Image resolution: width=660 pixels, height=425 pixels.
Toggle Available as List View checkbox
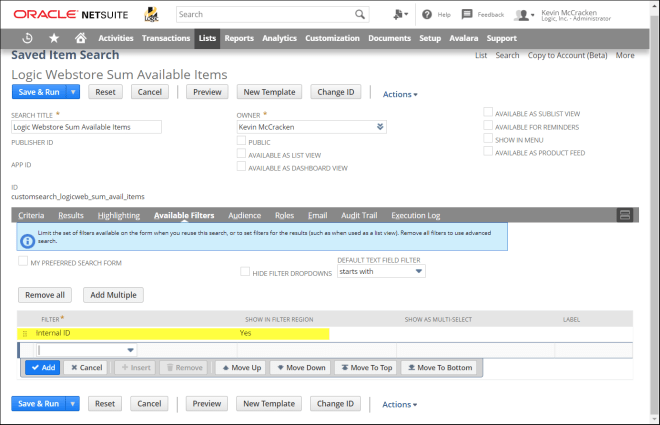[241, 154]
